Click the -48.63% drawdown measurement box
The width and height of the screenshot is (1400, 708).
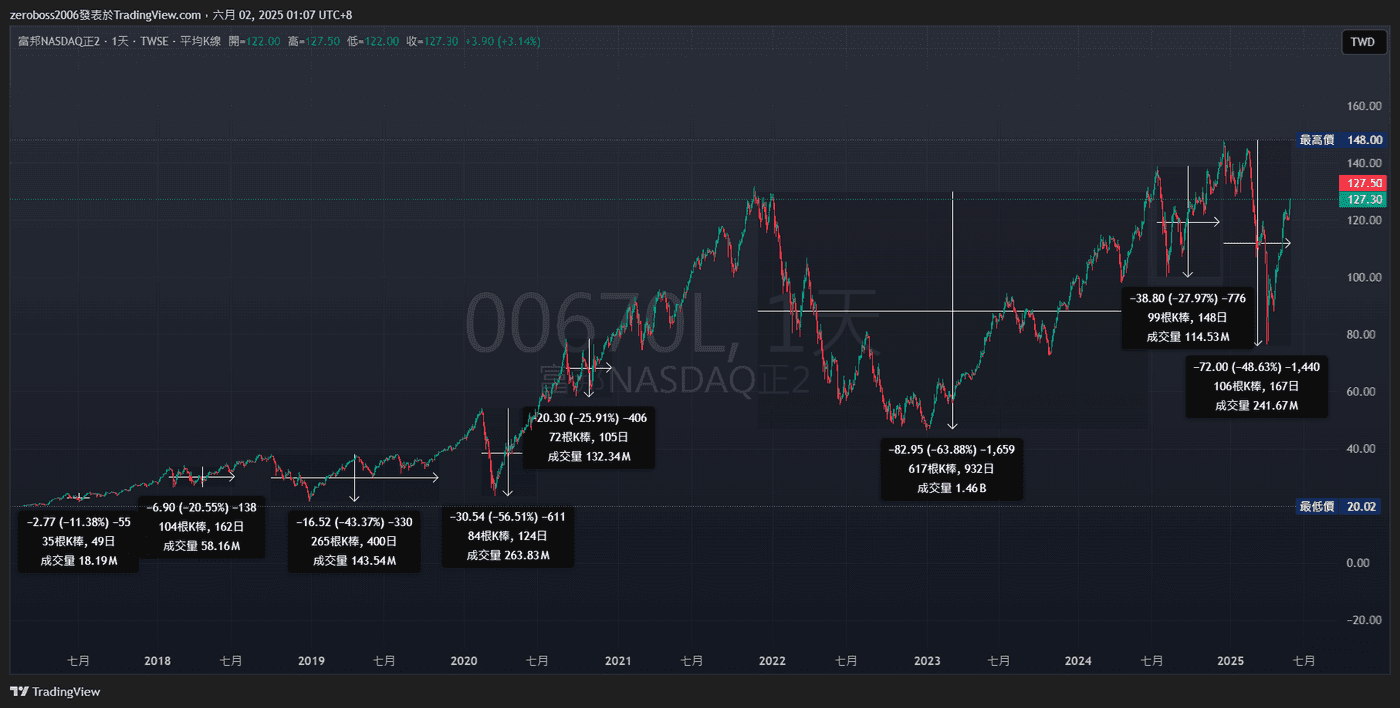coord(1257,386)
